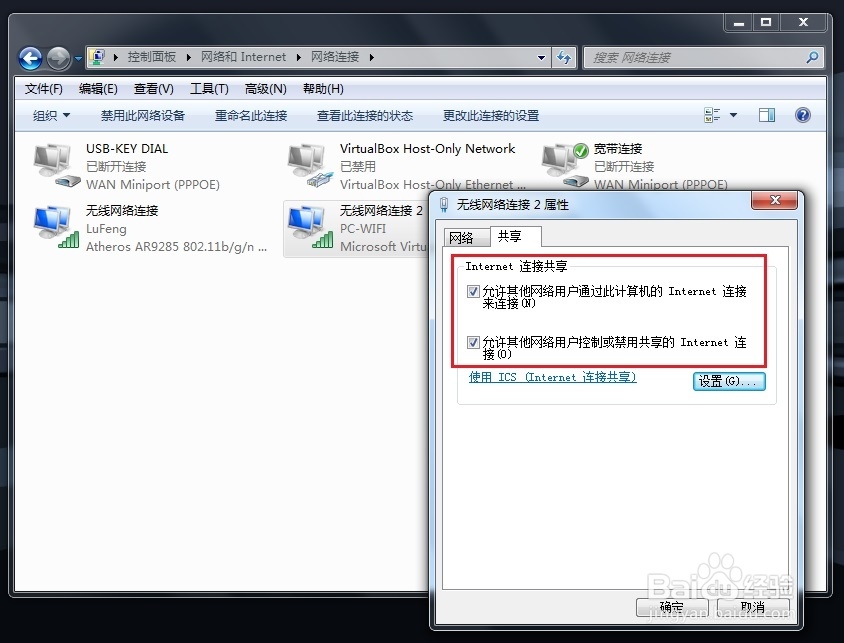Click the 宽带连接 name text

click(618, 149)
